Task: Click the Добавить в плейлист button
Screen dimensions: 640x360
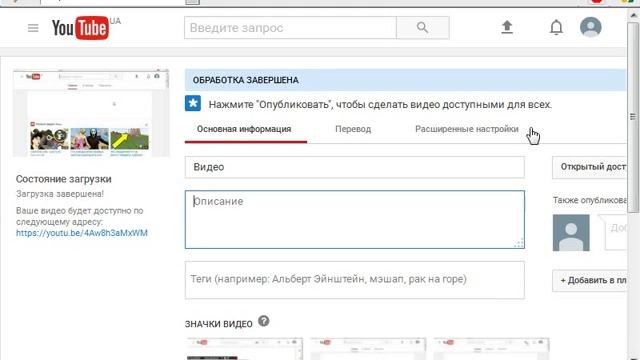Action: click(x=589, y=280)
